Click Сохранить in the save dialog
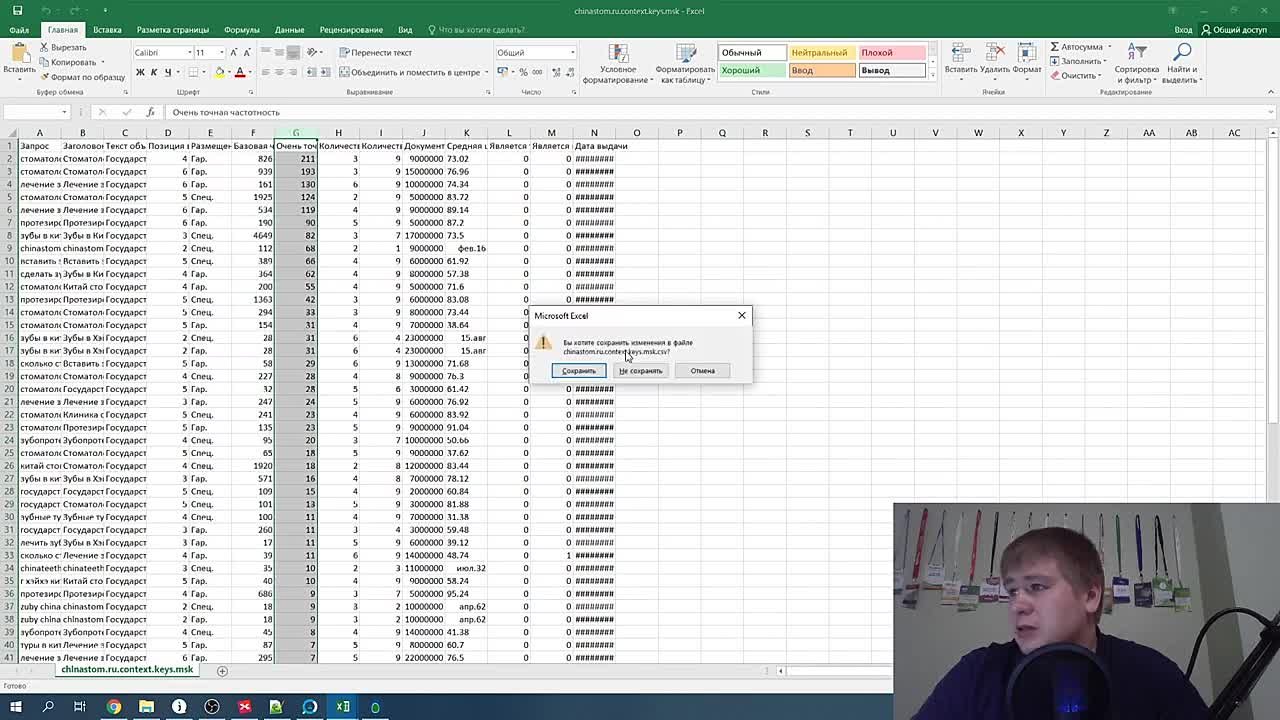The image size is (1280, 720). coord(578,370)
